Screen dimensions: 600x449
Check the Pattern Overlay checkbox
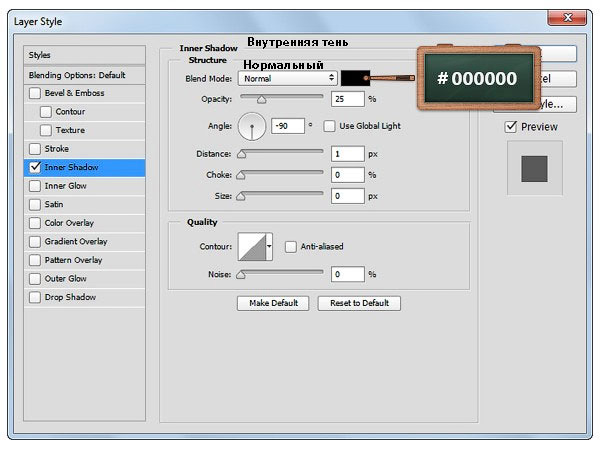[x=35, y=260]
